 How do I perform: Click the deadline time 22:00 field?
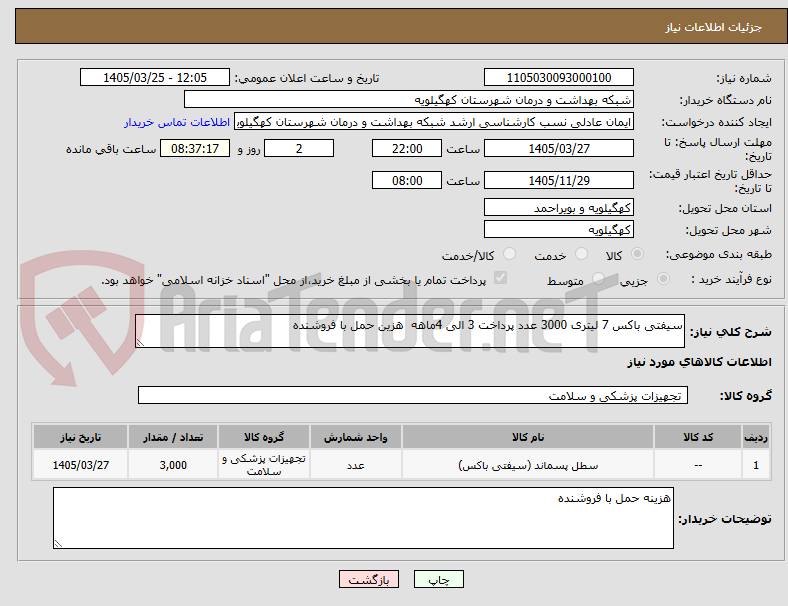click(407, 148)
